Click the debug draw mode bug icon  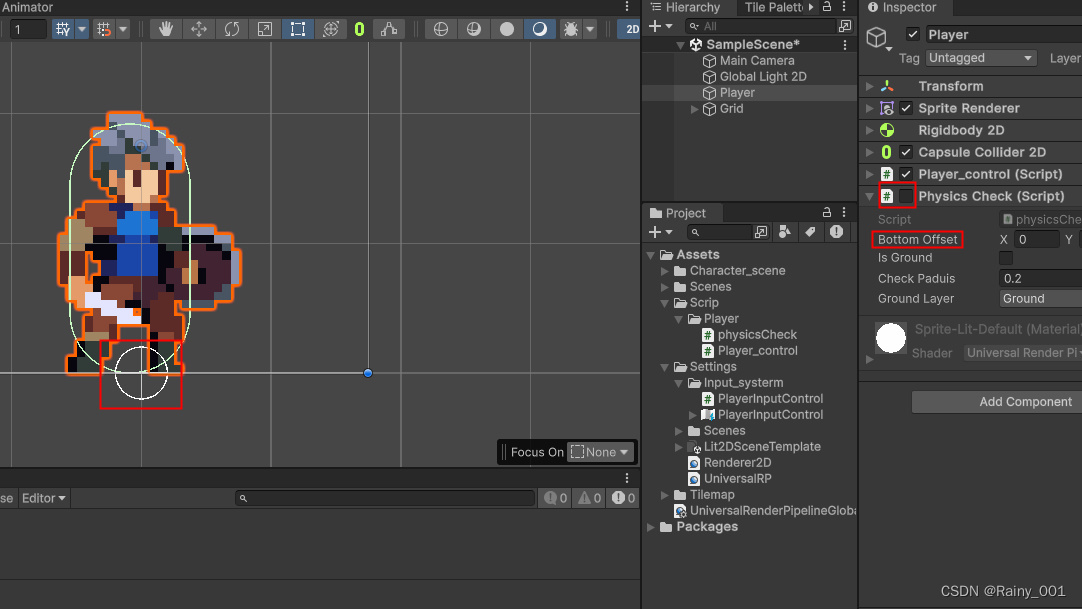tap(571, 29)
